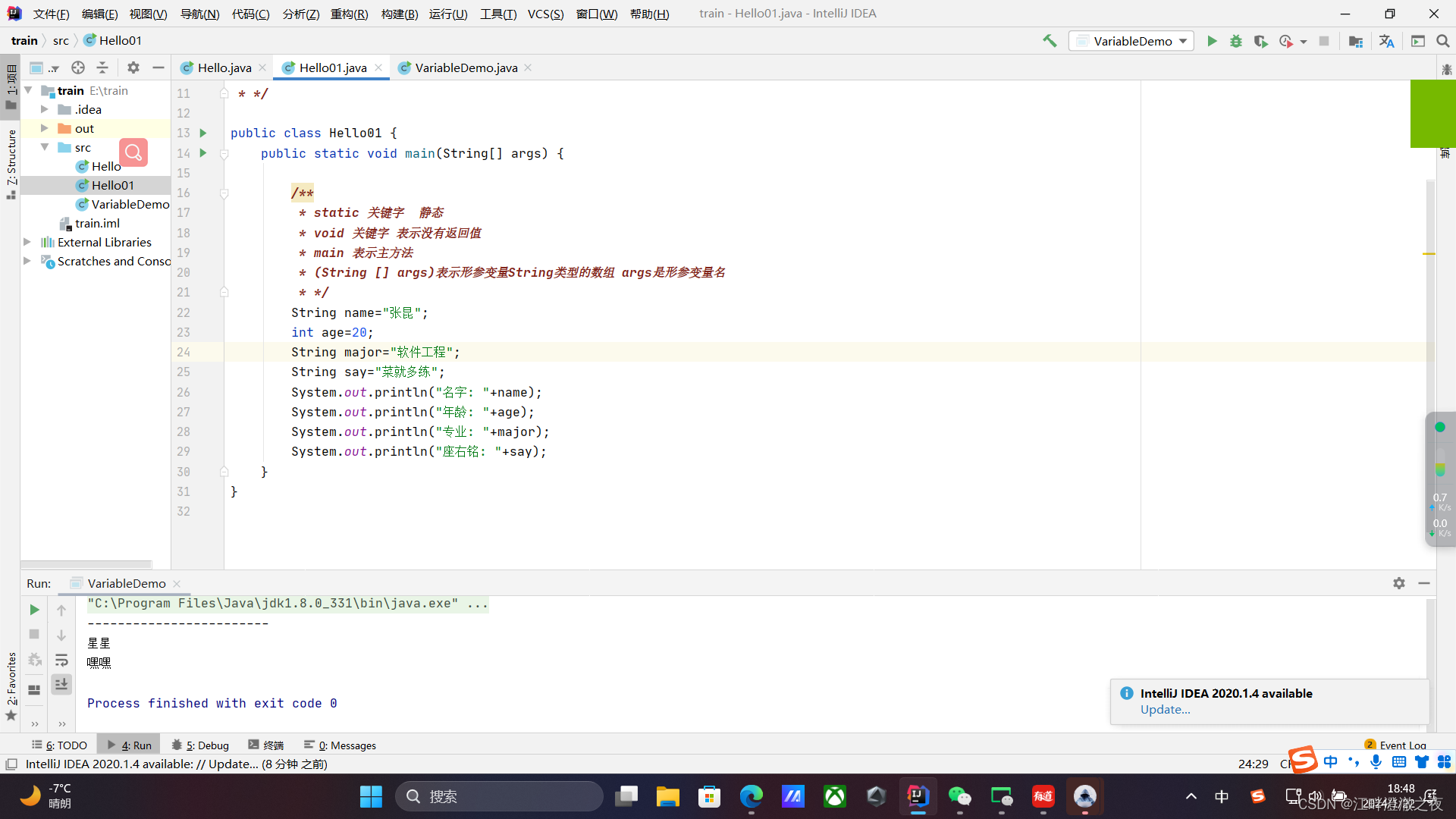Viewport: 1456px width, 819px height.
Task: Collapse all in Project panel
Action: click(x=102, y=67)
